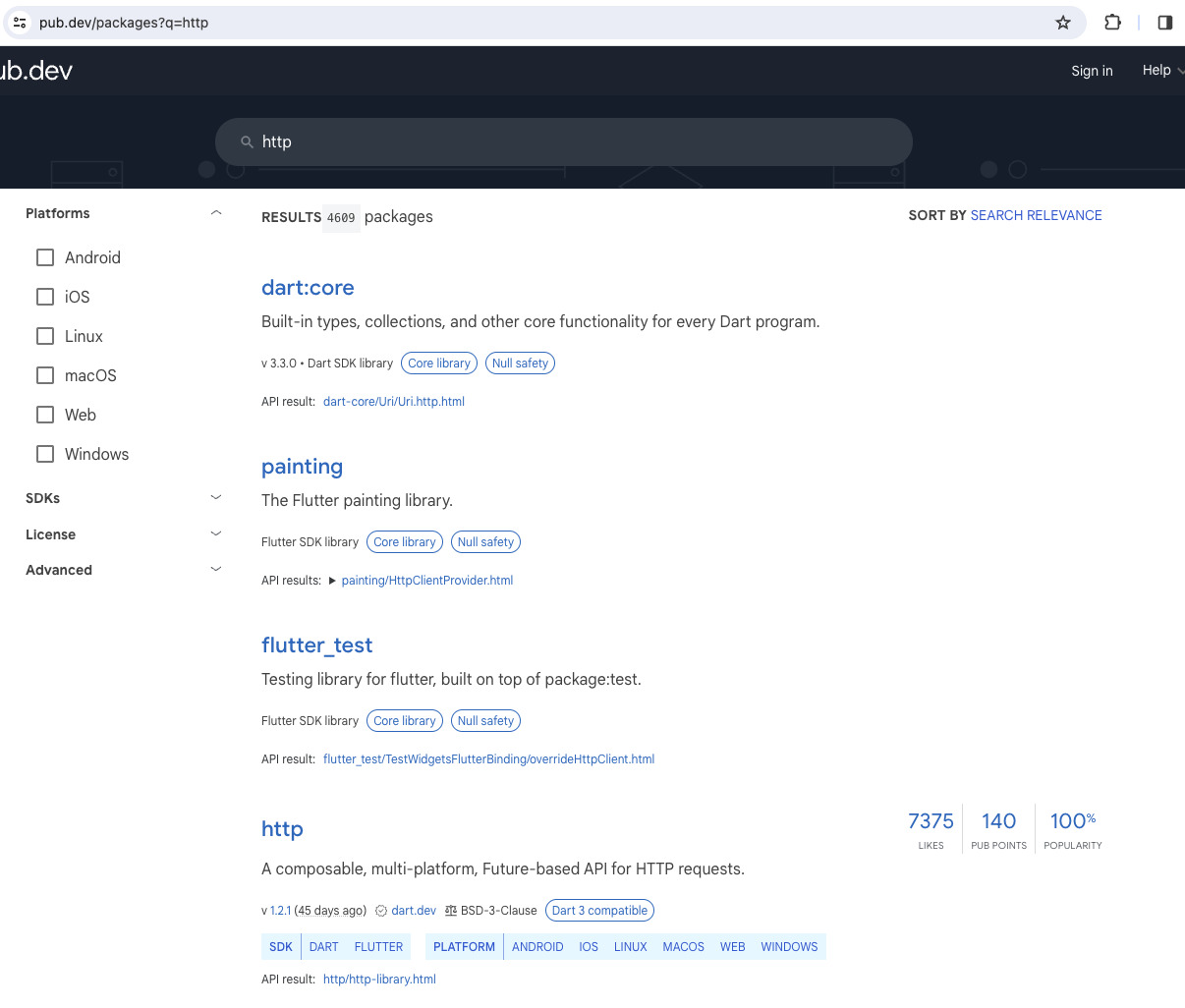Click Core library tag under painting
This screenshot has height=1008, width=1185.
[x=405, y=542]
